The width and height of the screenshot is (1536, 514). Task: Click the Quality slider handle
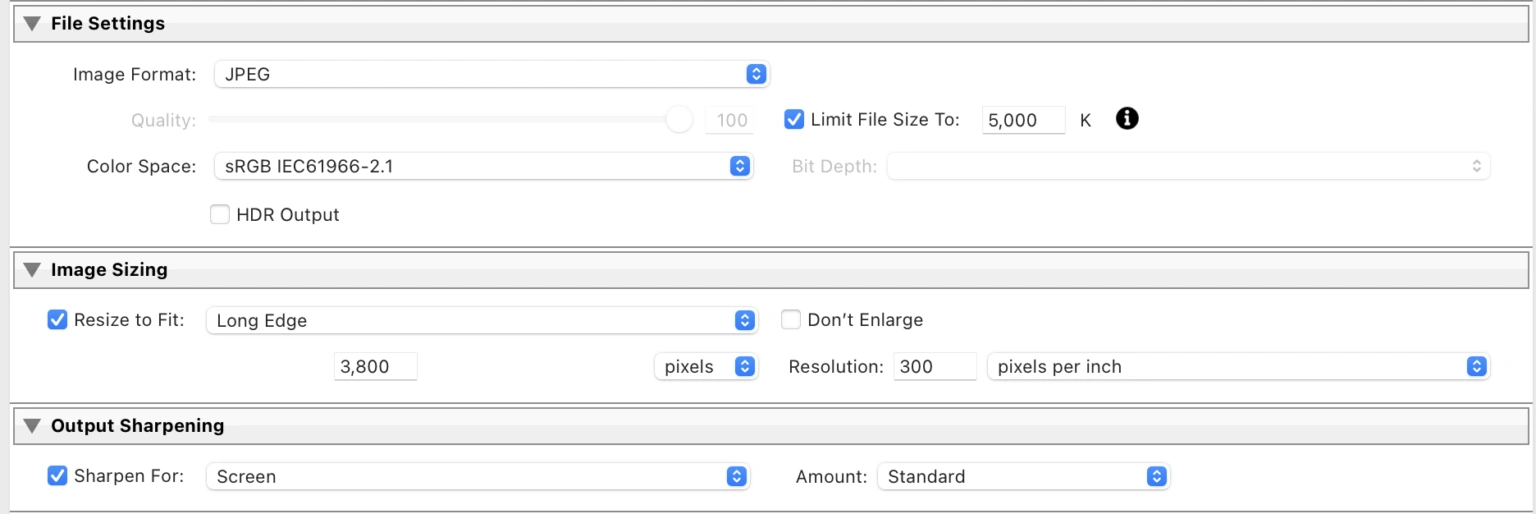[x=679, y=120]
